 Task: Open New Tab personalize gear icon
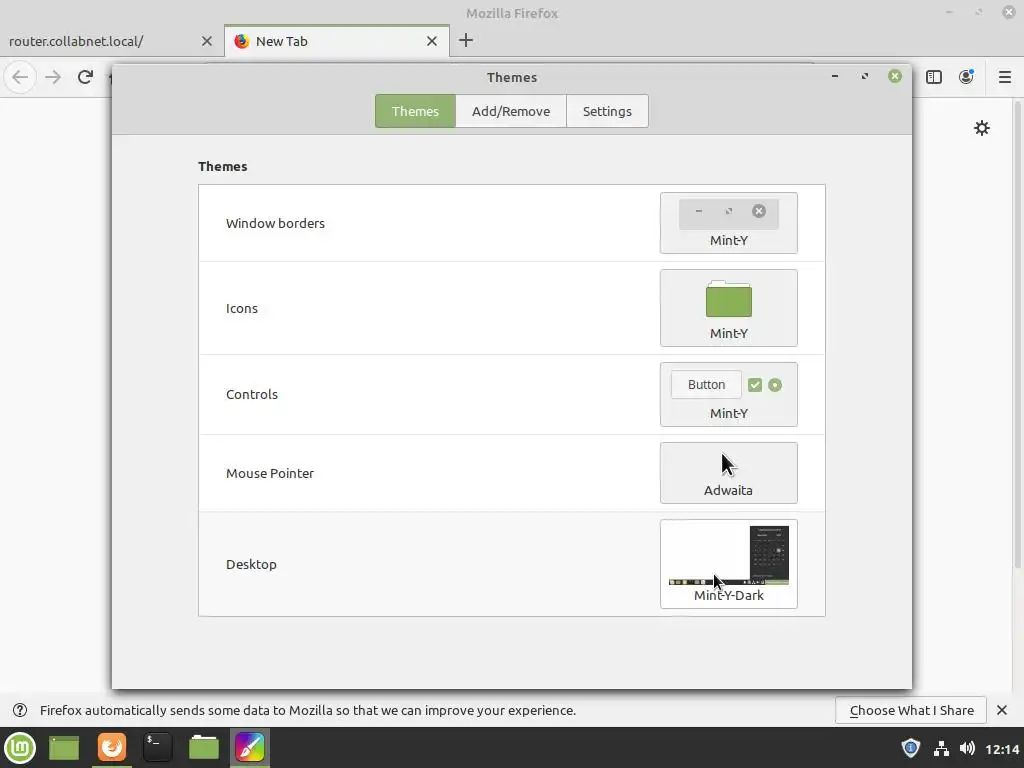coord(982,128)
